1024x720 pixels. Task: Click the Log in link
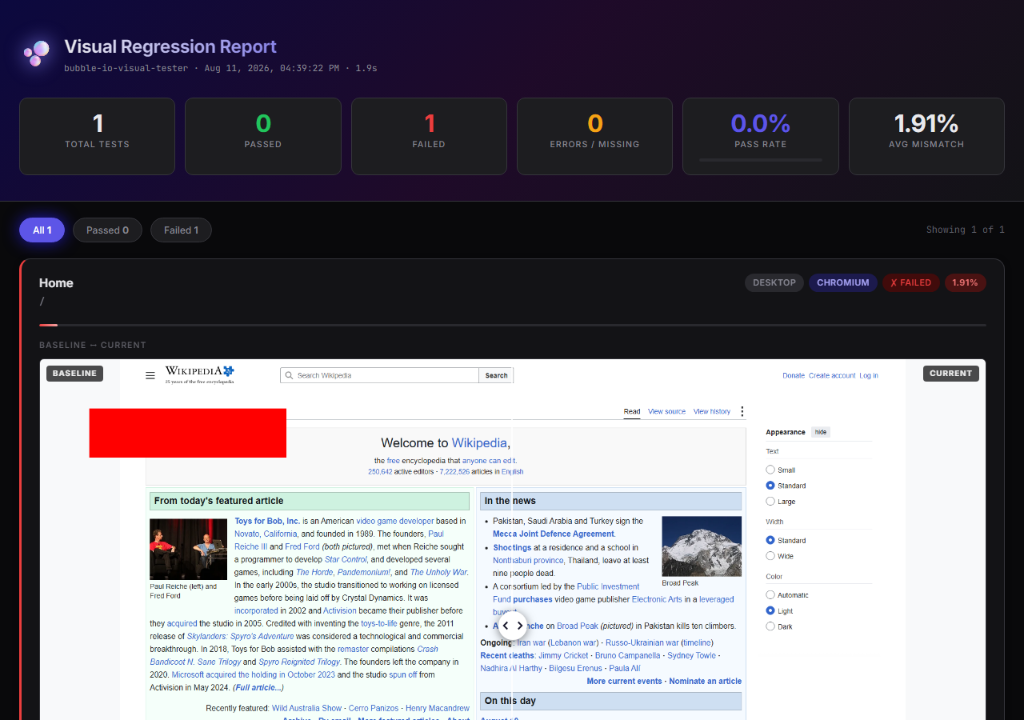(x=869, y=376)
